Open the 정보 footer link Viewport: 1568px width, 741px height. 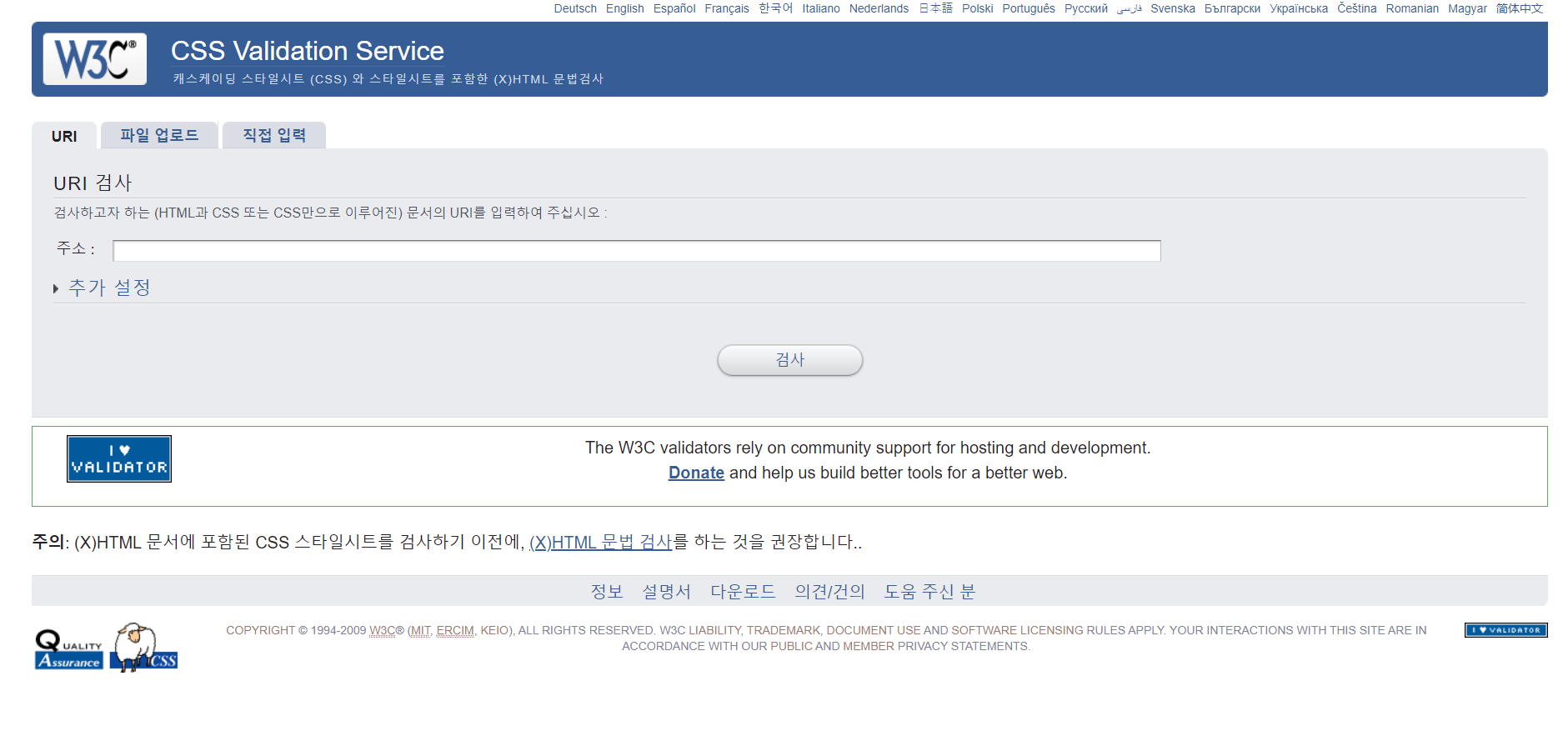pyautogui.click(x=607, y=591)
